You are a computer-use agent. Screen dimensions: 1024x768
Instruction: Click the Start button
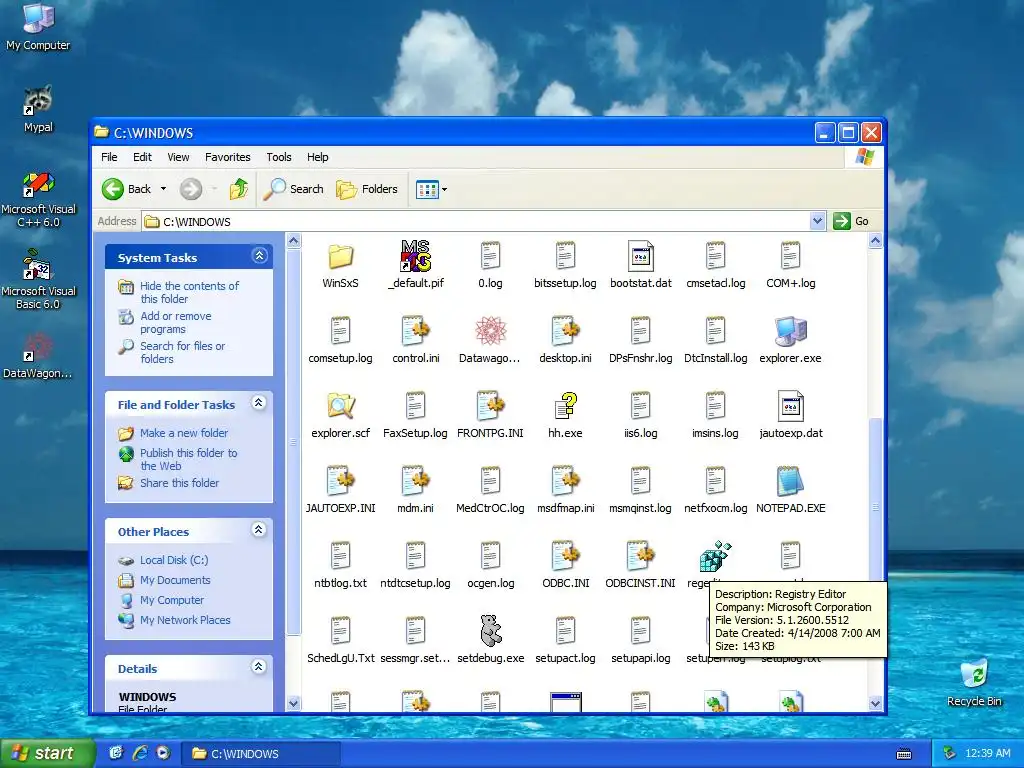(x=47, y=753)
